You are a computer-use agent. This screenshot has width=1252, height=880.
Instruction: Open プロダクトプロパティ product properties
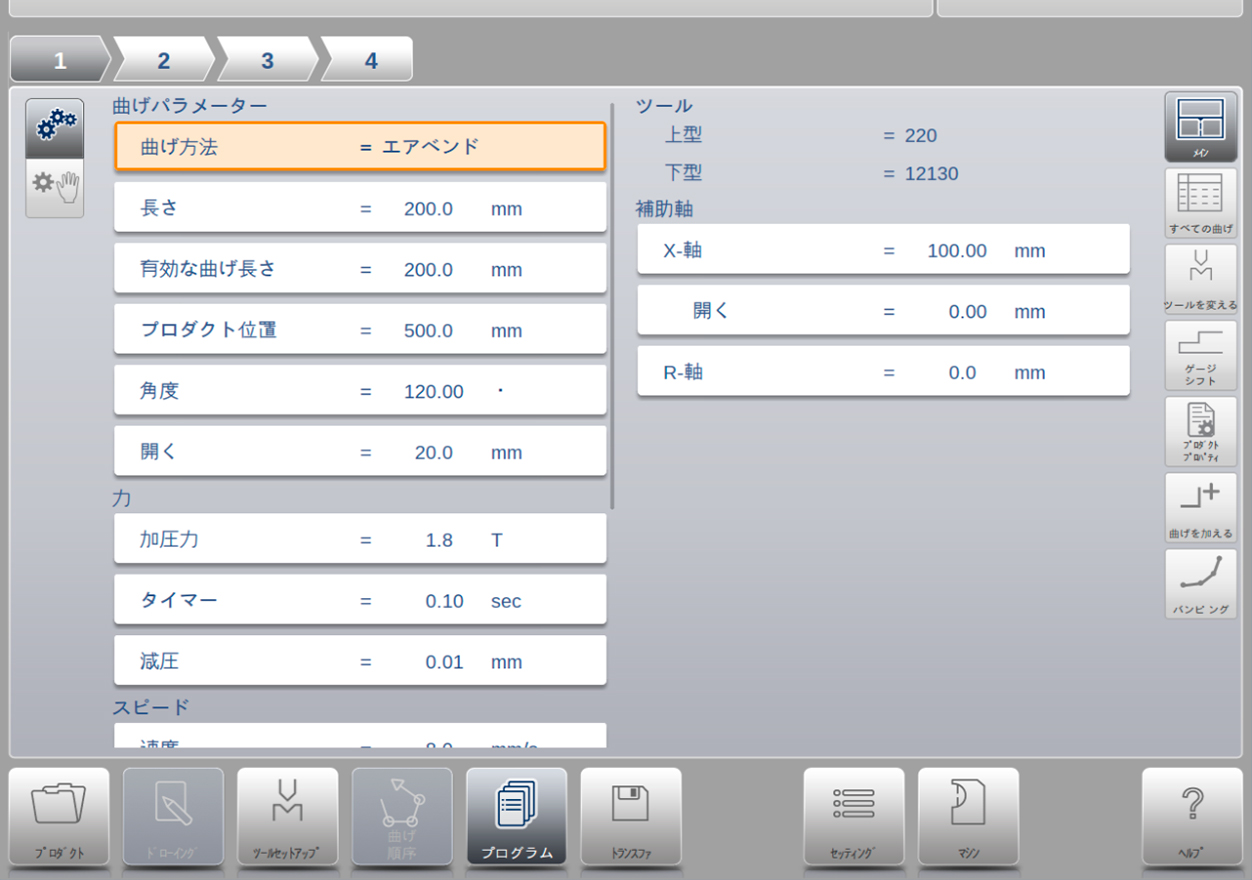(1200, 431)
